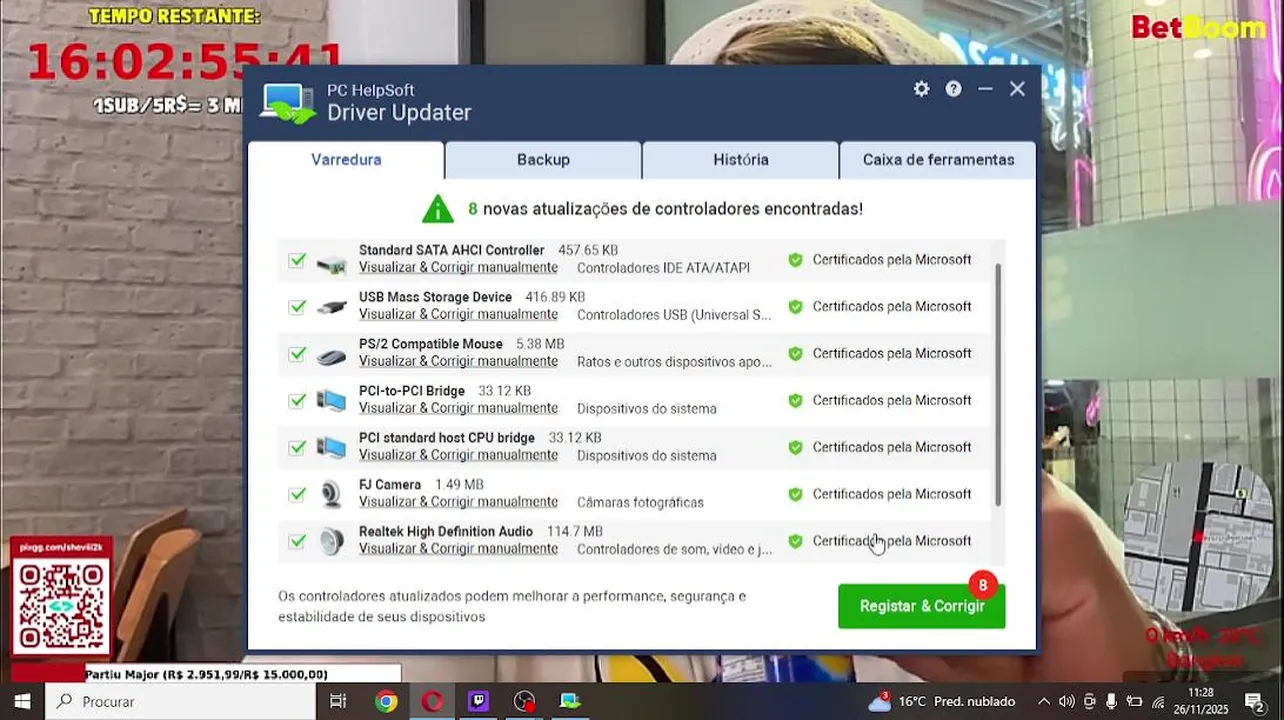Click the Procurar taskbar search box
Screen dimensions: 1284x720
(x=180, y=701)
